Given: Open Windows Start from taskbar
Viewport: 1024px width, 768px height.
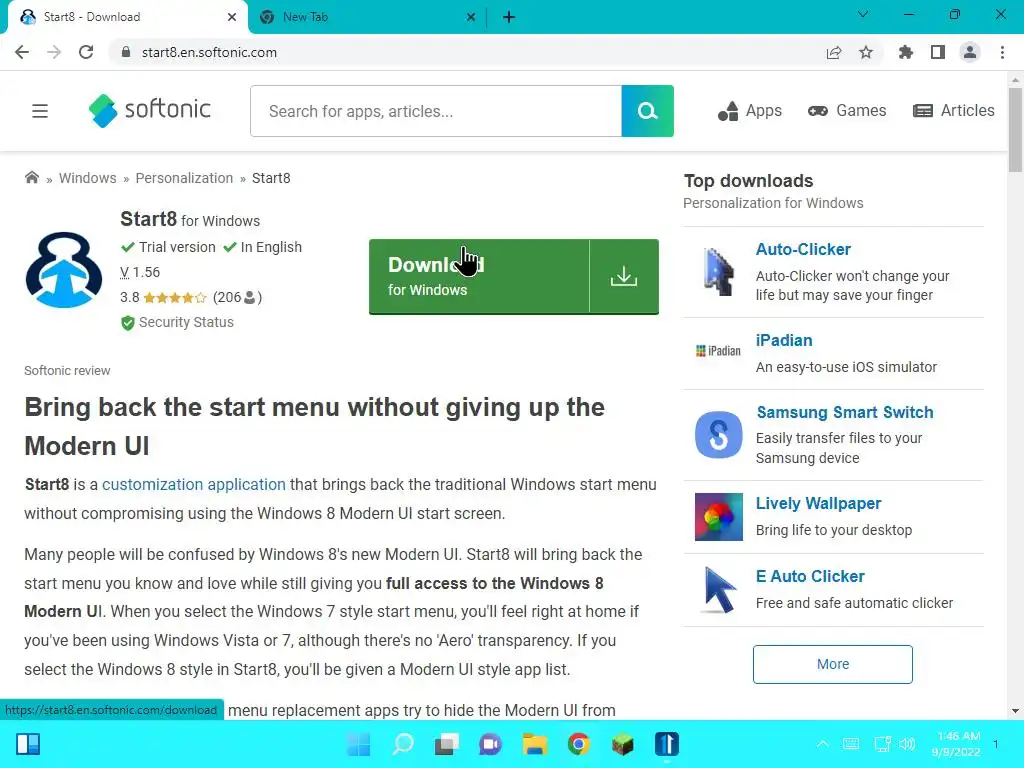Looking at the screenshot, I should (359, 744).
